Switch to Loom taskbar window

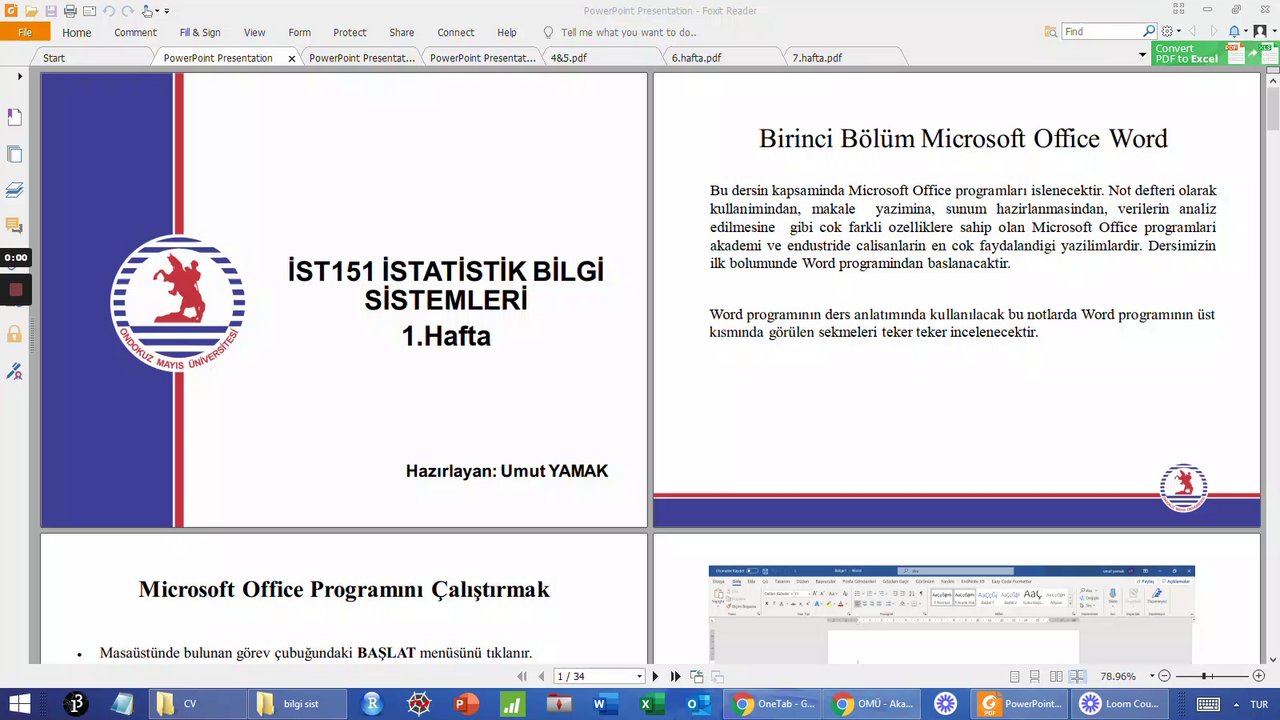pyautogui.click(x=1120, y=704)
